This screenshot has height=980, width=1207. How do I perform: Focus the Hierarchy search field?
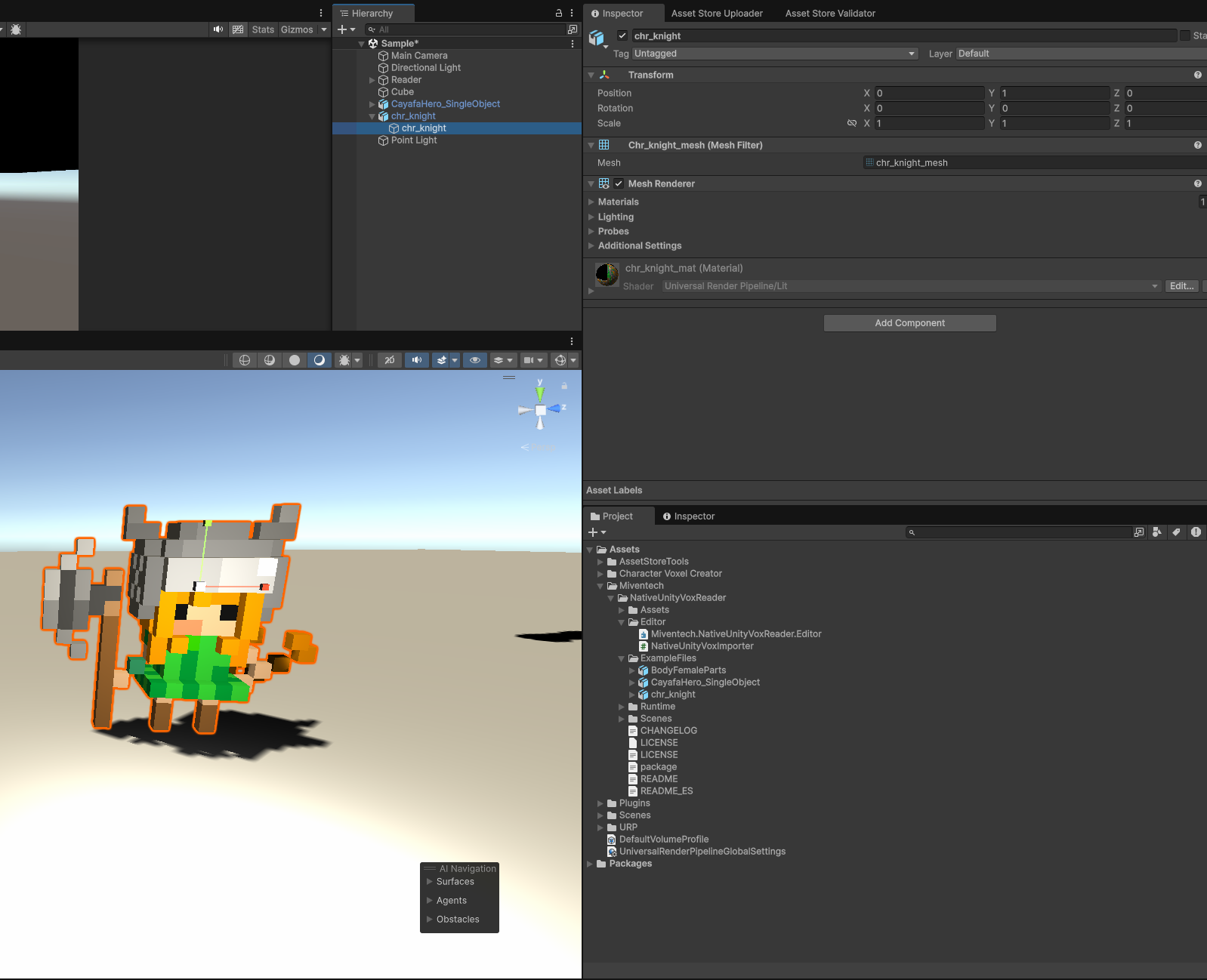[465, 29]
